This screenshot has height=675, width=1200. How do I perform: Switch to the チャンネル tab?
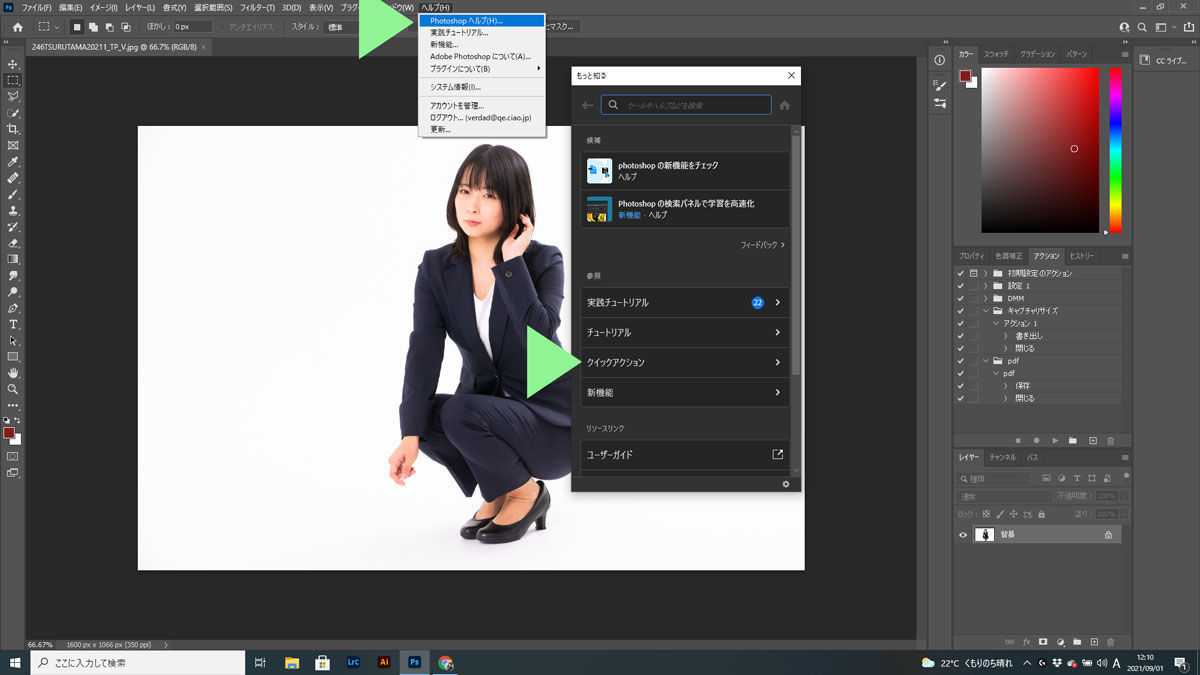(x=1003, y=457)
